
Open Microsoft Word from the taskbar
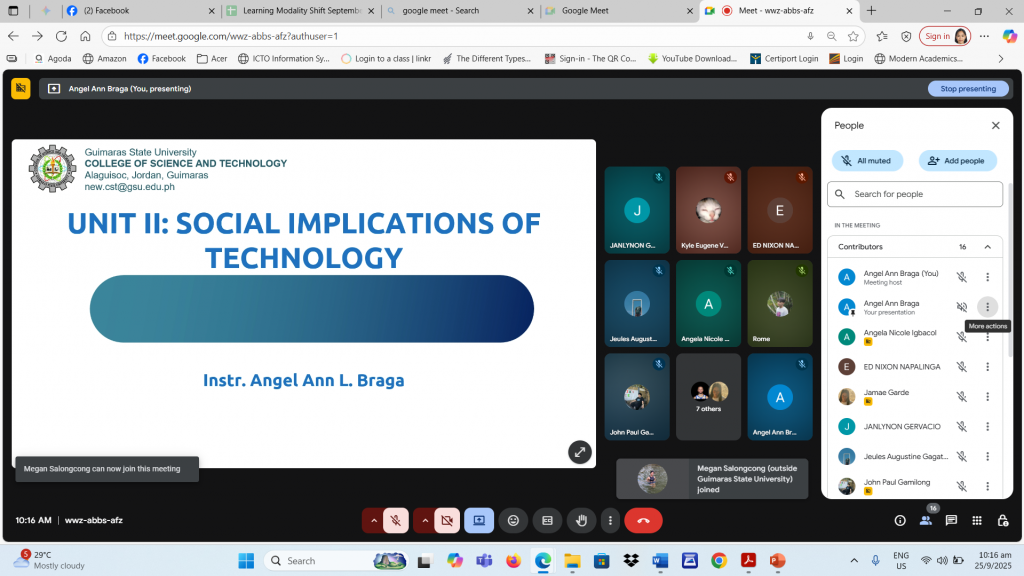coord(660,560)
